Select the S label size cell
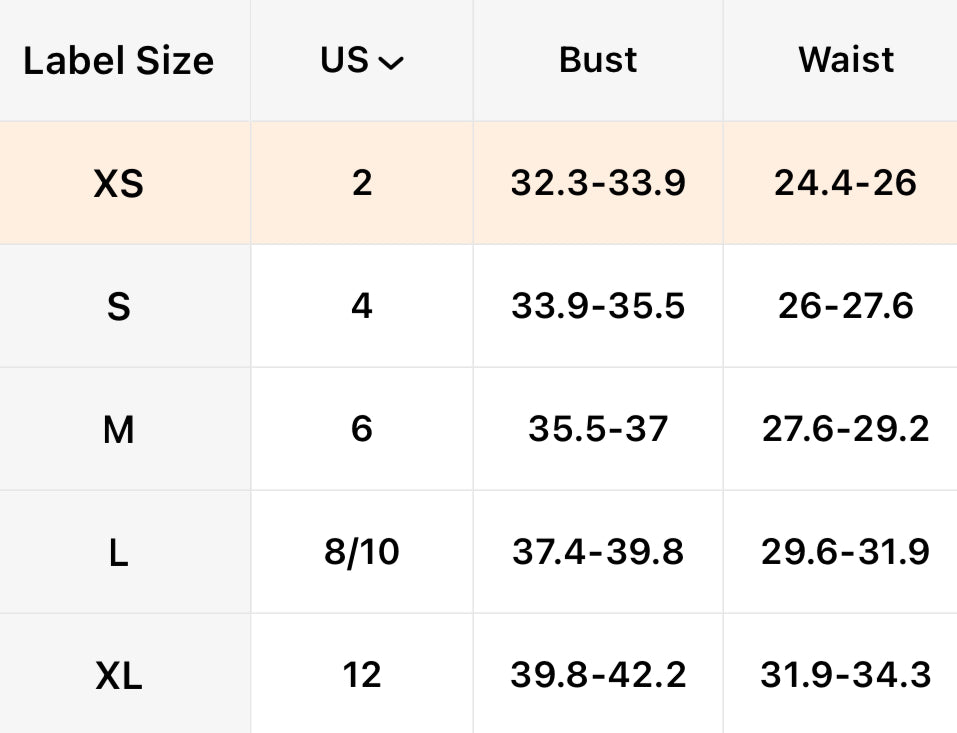Image resolution: width=957 pixels, height=733 pixels. 118,307
